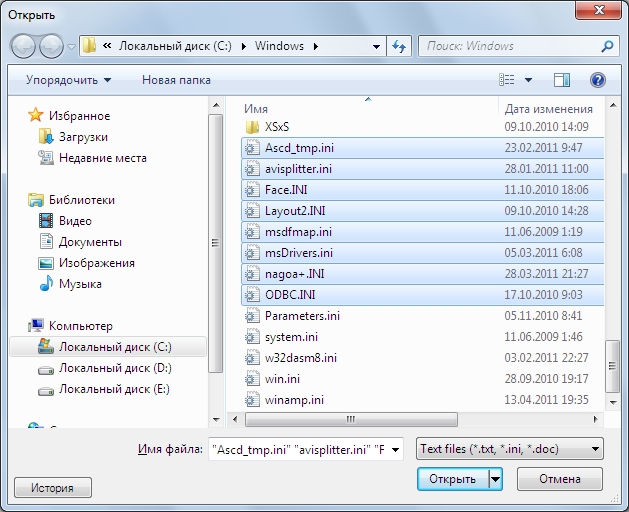The height and width of the screenshot is (512, 629).
Task: Open the address bar history dropdown
Action: (376, 47)
